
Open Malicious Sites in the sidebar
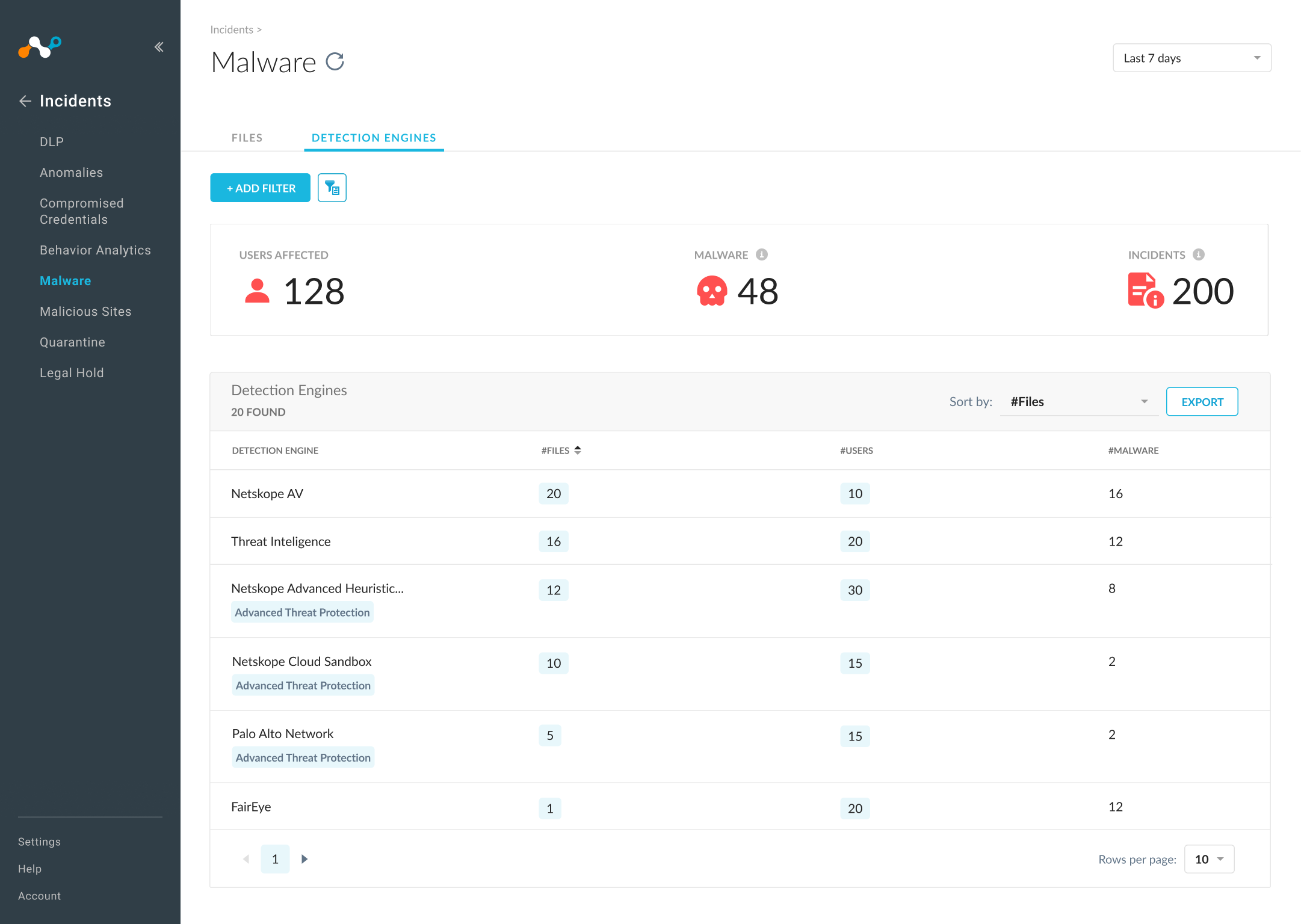[85, 311]
